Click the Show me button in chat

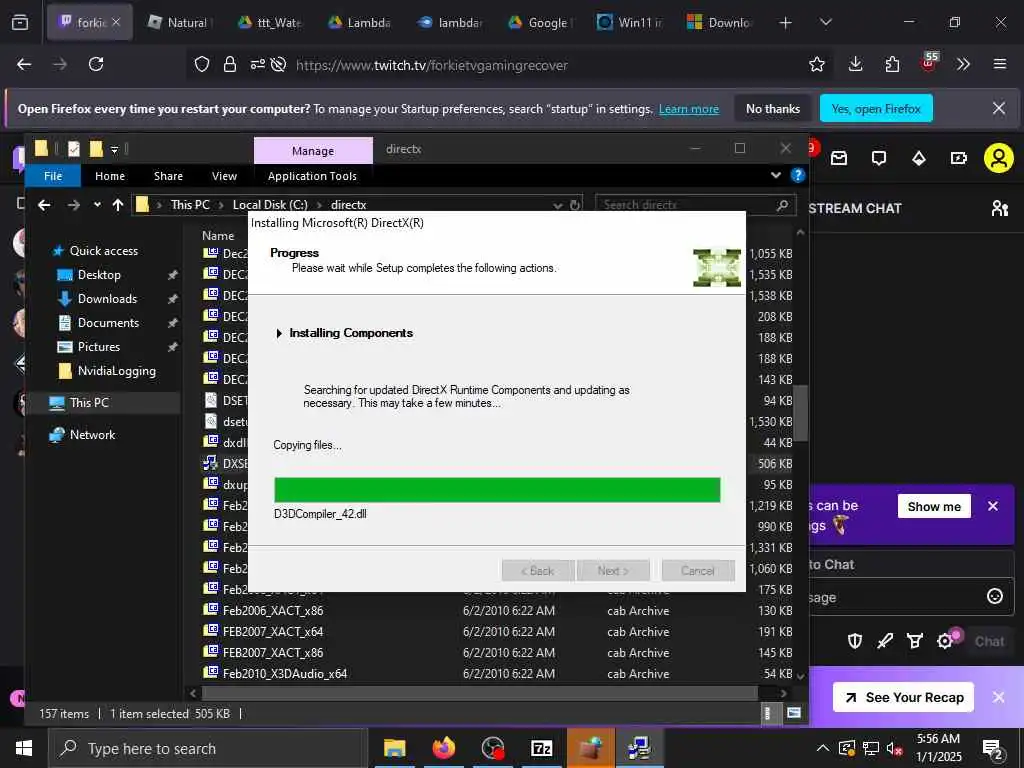tap(934, 506)
